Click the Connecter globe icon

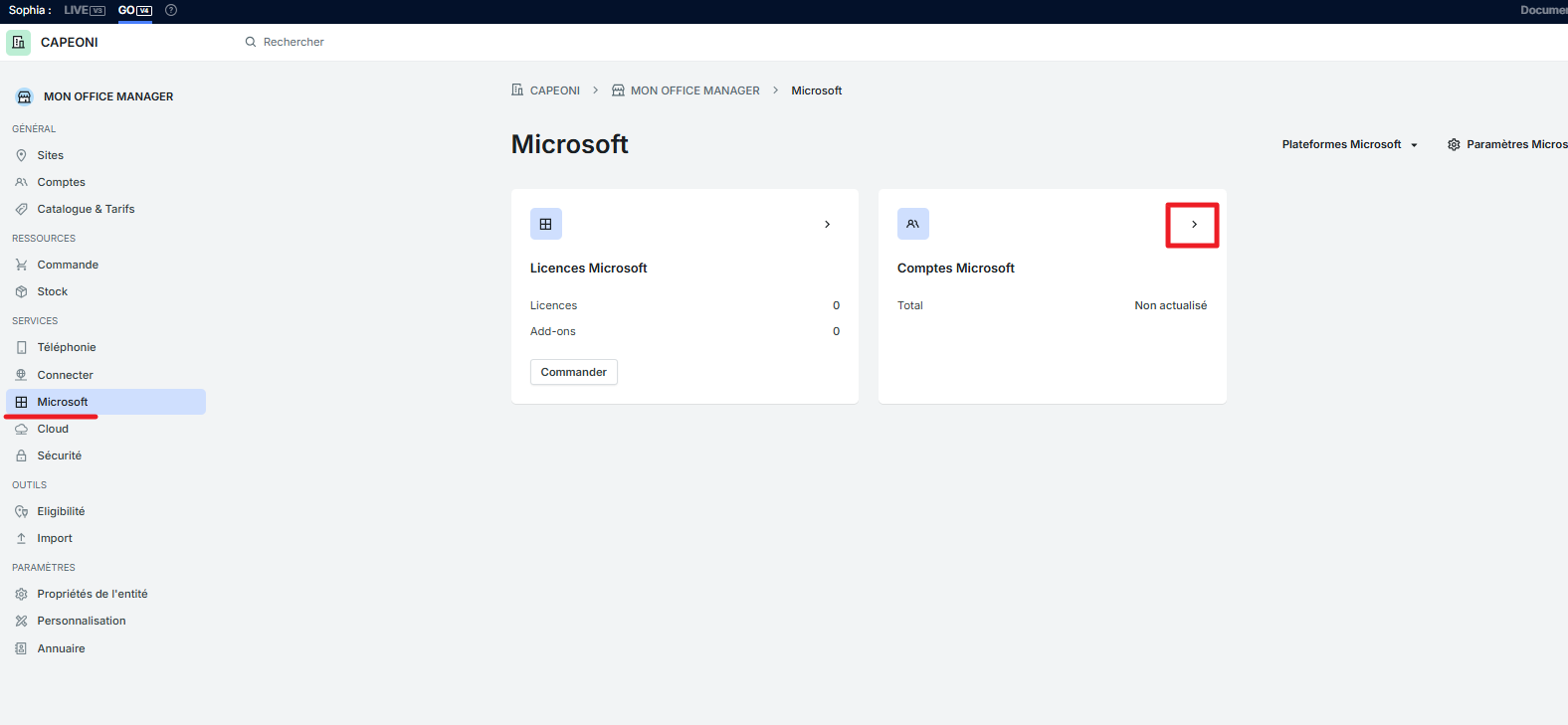(x=21, y=375)
